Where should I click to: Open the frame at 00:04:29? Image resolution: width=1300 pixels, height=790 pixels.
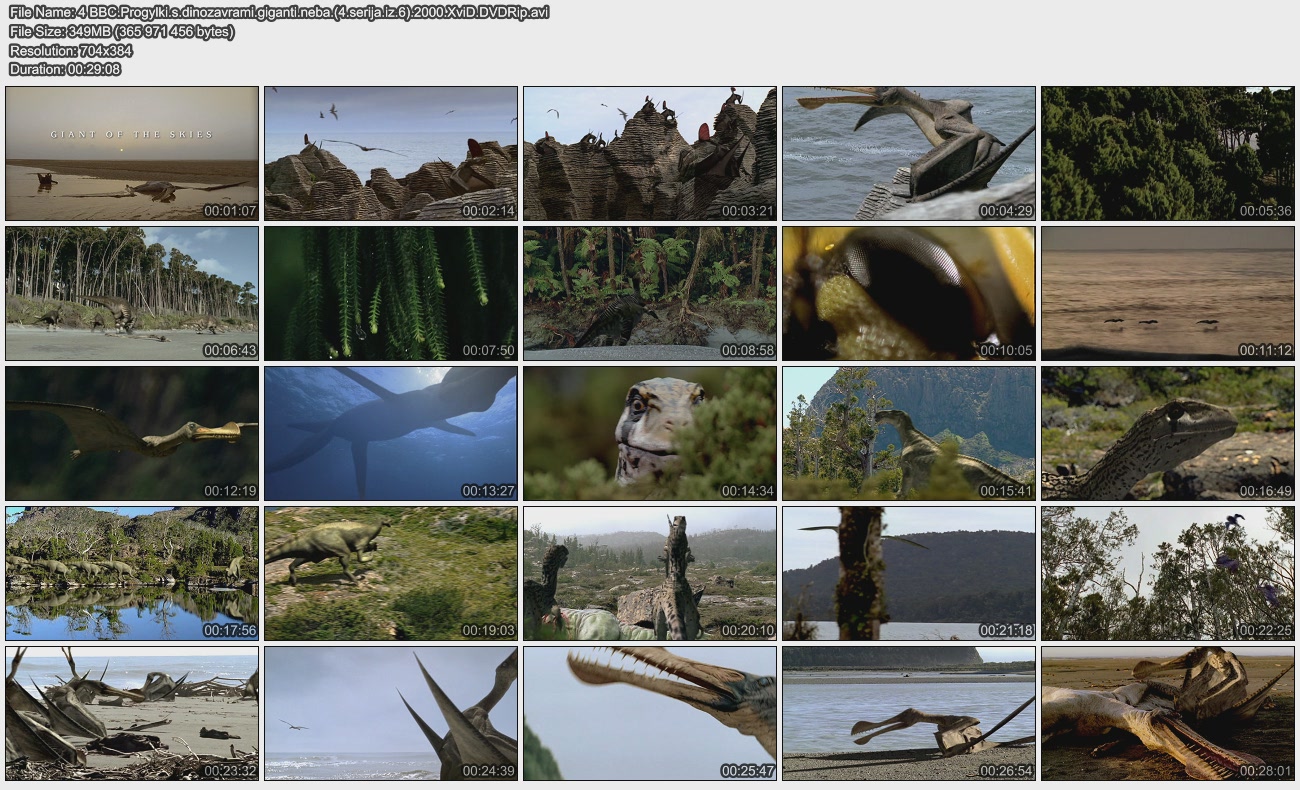[909, 153]
